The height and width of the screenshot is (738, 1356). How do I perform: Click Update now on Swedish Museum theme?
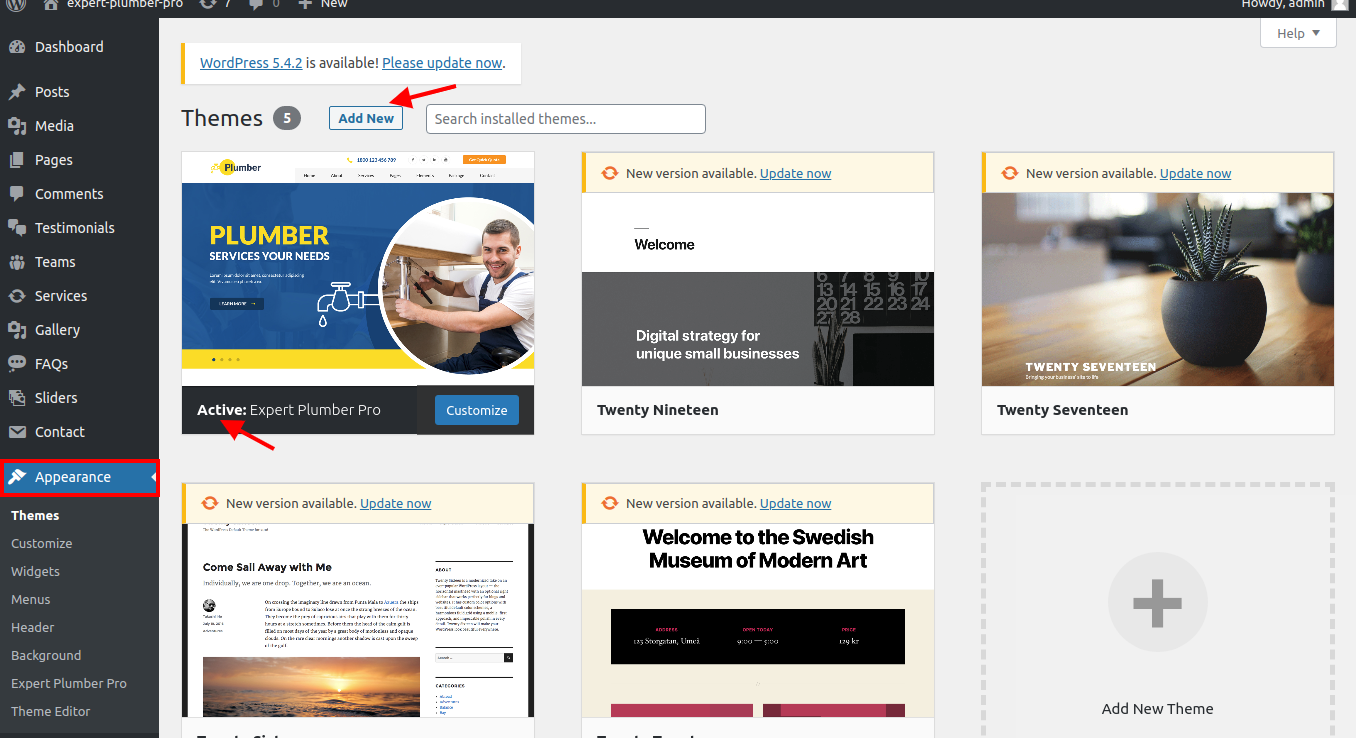pos(795,503)
